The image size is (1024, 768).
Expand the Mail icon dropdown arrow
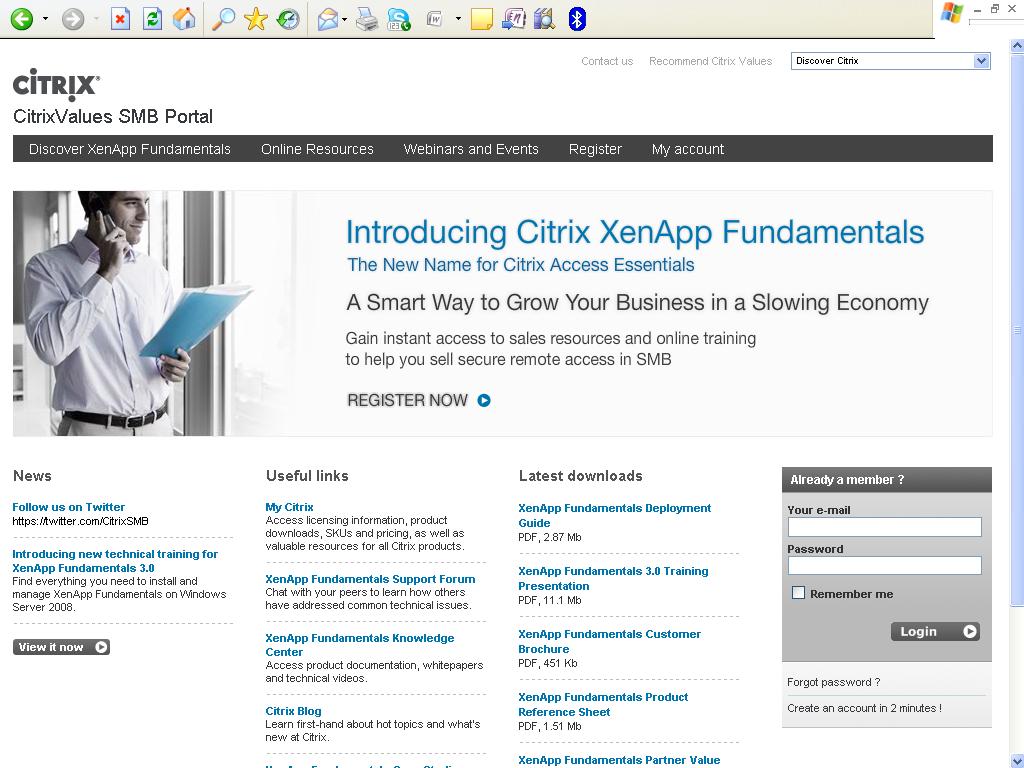click(344, 19)
